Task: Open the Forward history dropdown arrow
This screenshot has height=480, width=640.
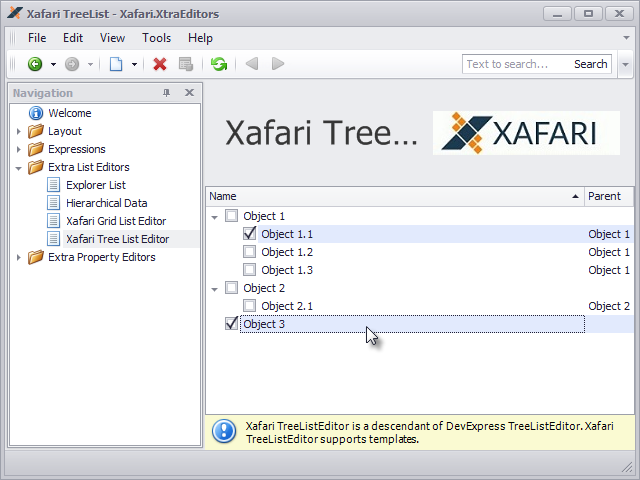Action: 90,64
